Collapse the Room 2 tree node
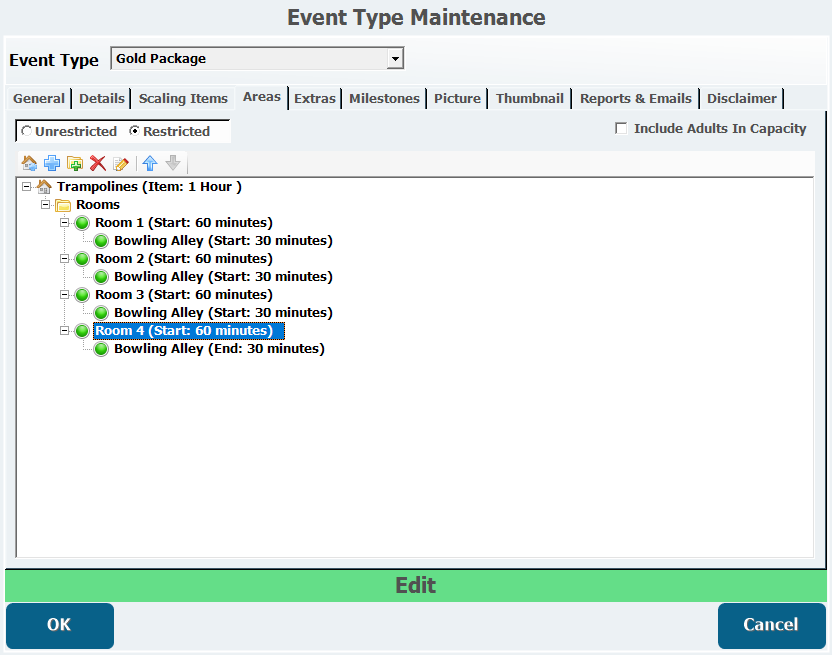 pos(64,259)
